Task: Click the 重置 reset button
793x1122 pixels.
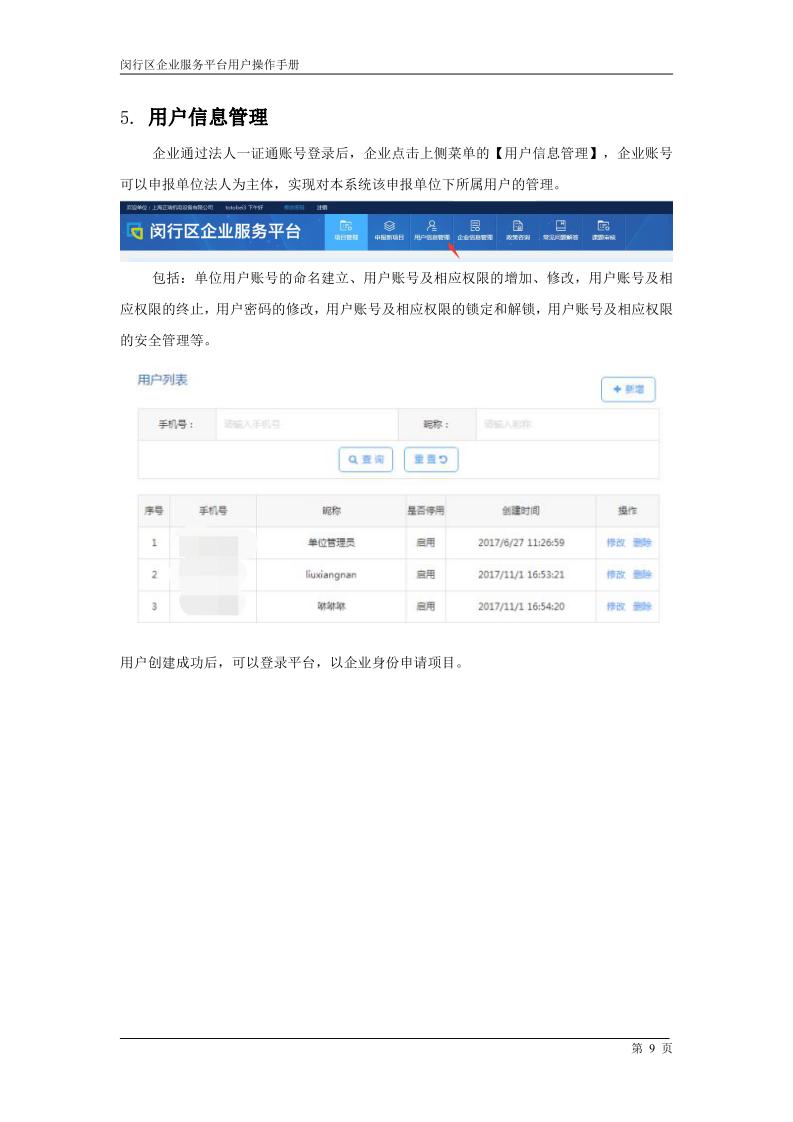Action: coord(431,459)
